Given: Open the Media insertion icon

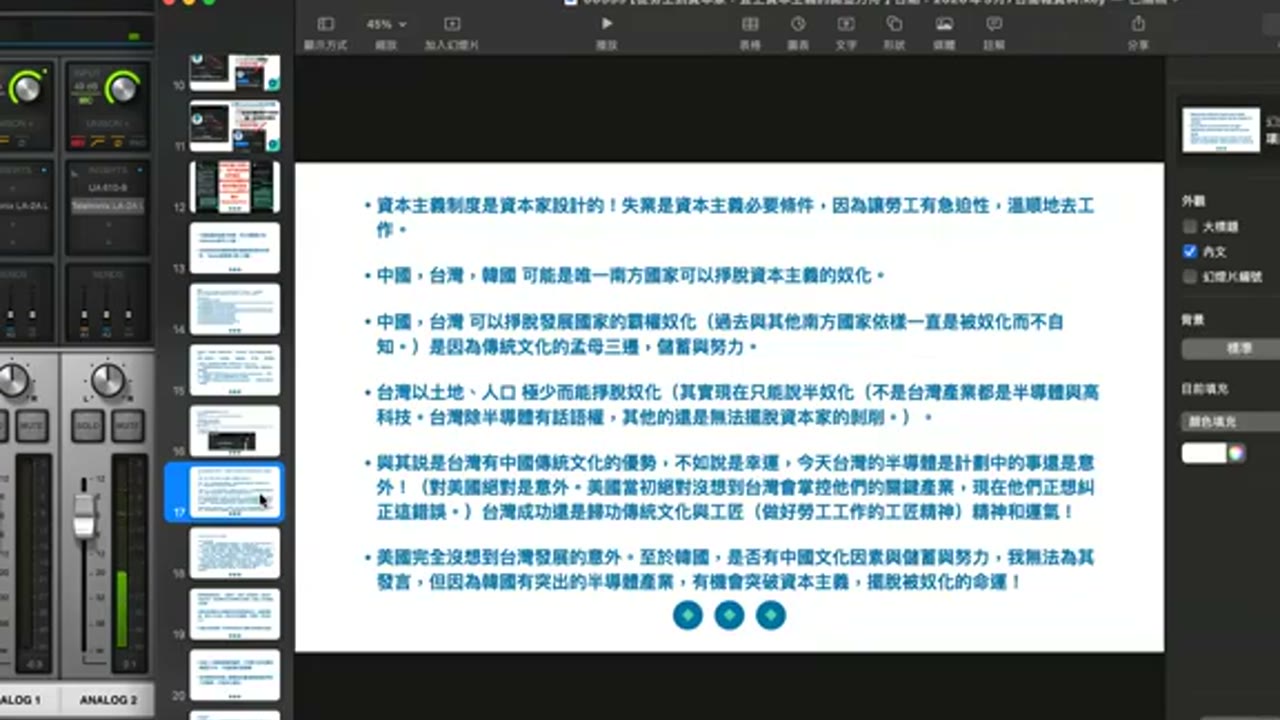Looking at the screenshot, I should pyautogui.click(x=944, y=24).
